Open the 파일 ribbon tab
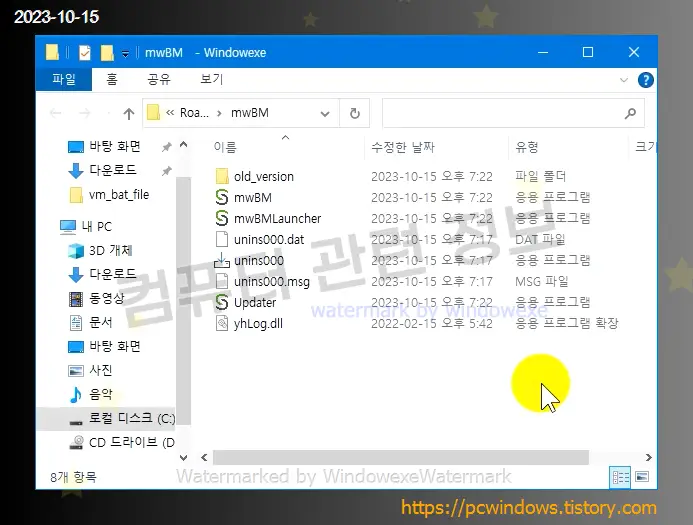This screenshot has height=525, width=693. [x=64, y=79]
